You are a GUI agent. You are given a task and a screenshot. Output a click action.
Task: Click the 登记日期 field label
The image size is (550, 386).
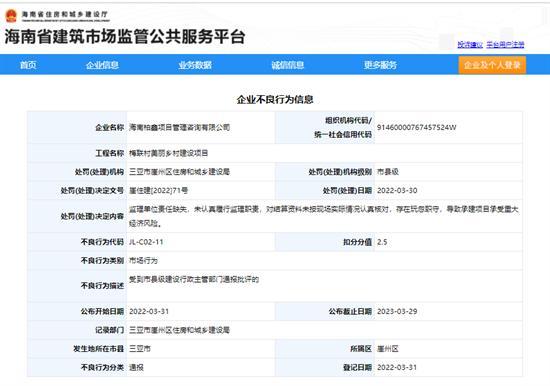coord(357,367)
